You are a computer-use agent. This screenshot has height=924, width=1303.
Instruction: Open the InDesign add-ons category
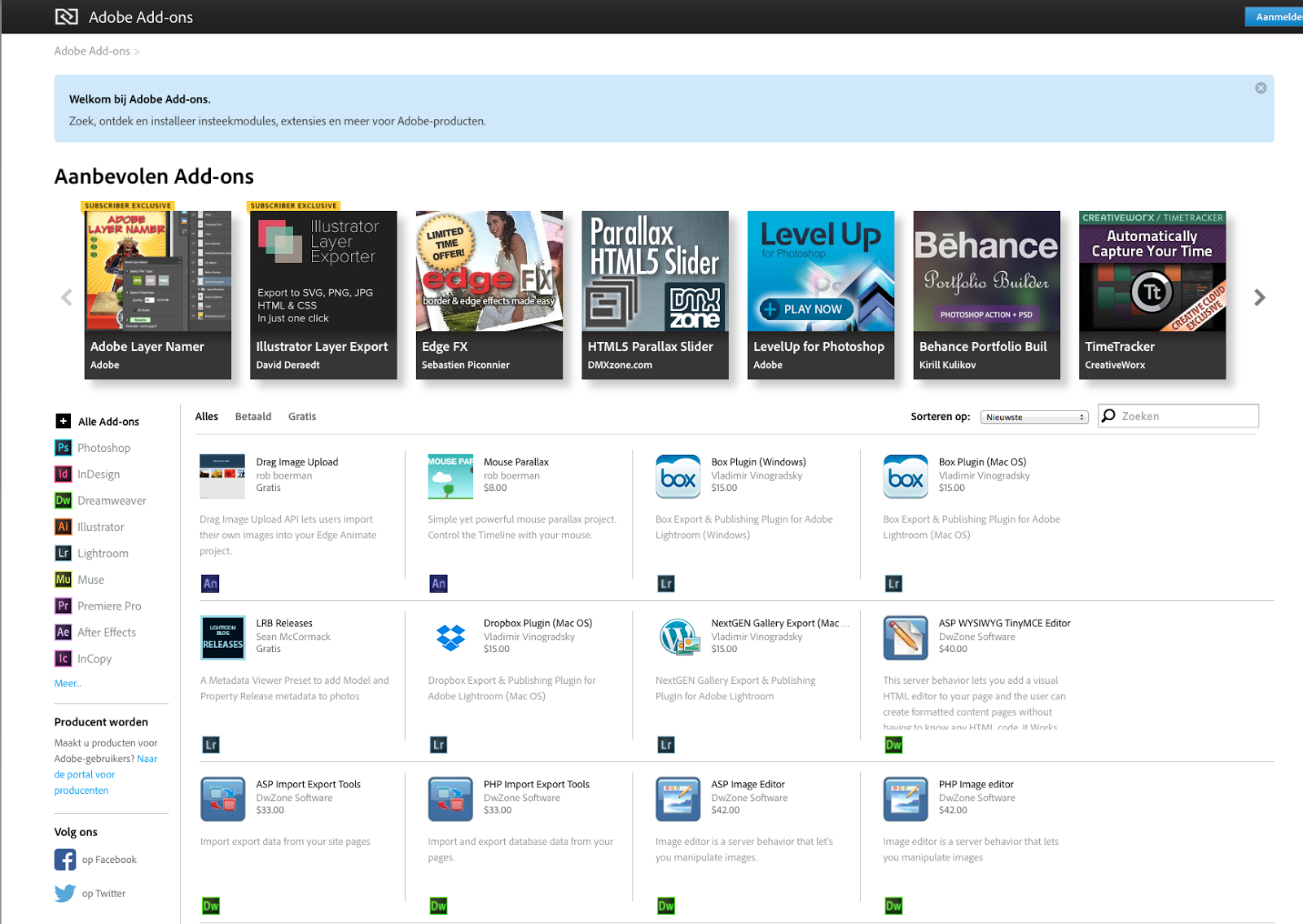(x=64, y=474)
